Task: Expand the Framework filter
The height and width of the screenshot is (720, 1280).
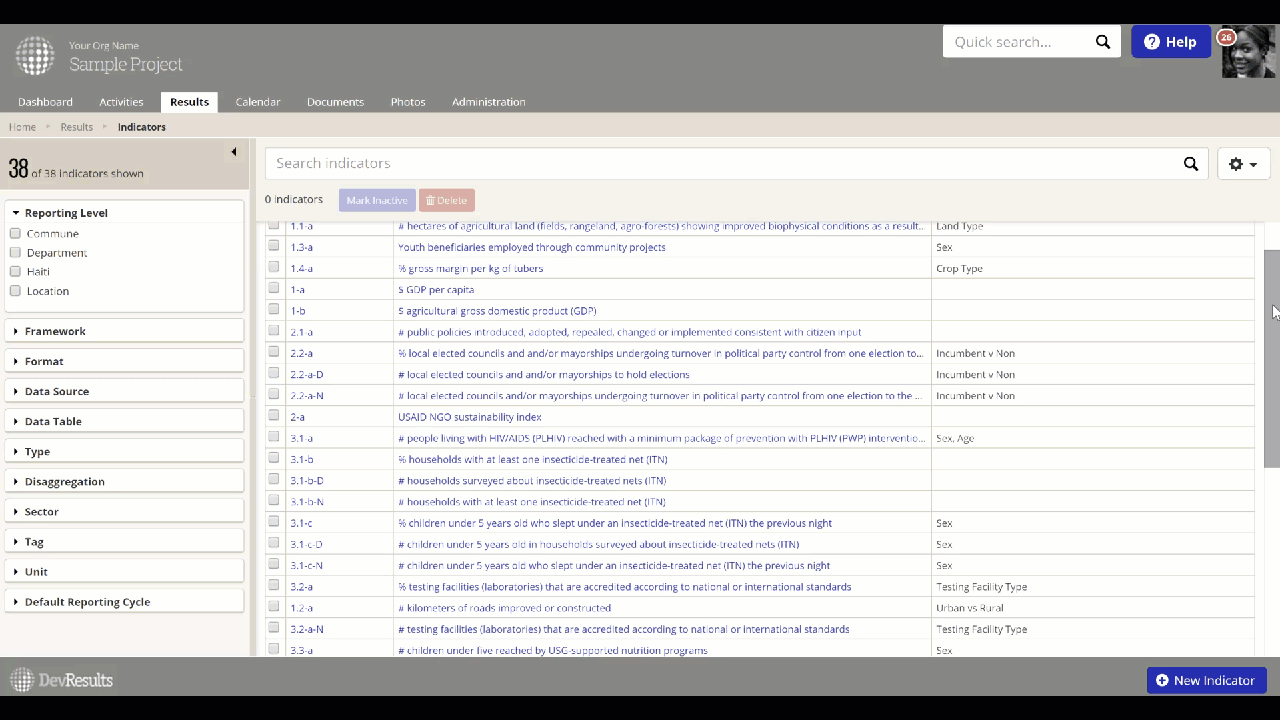Action: [x=124, y=331]
